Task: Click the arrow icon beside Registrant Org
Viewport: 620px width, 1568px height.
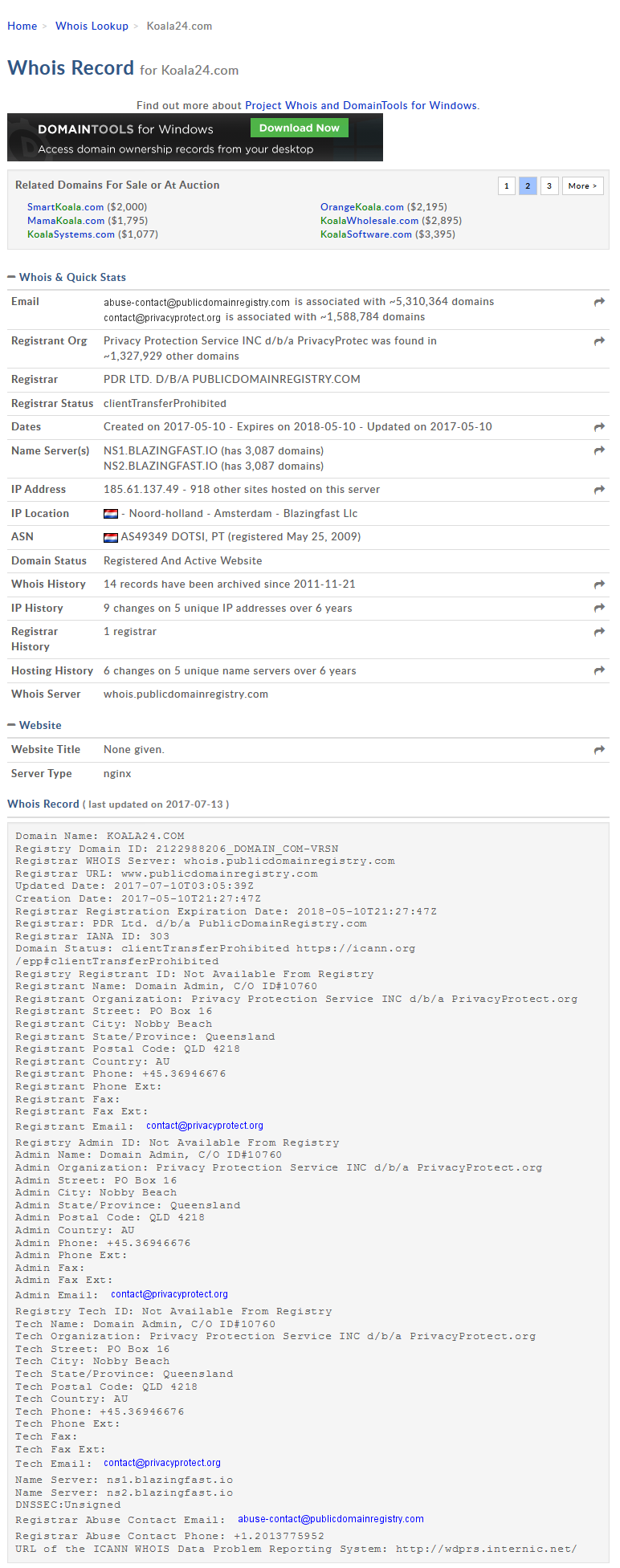Action: [599, 341]
